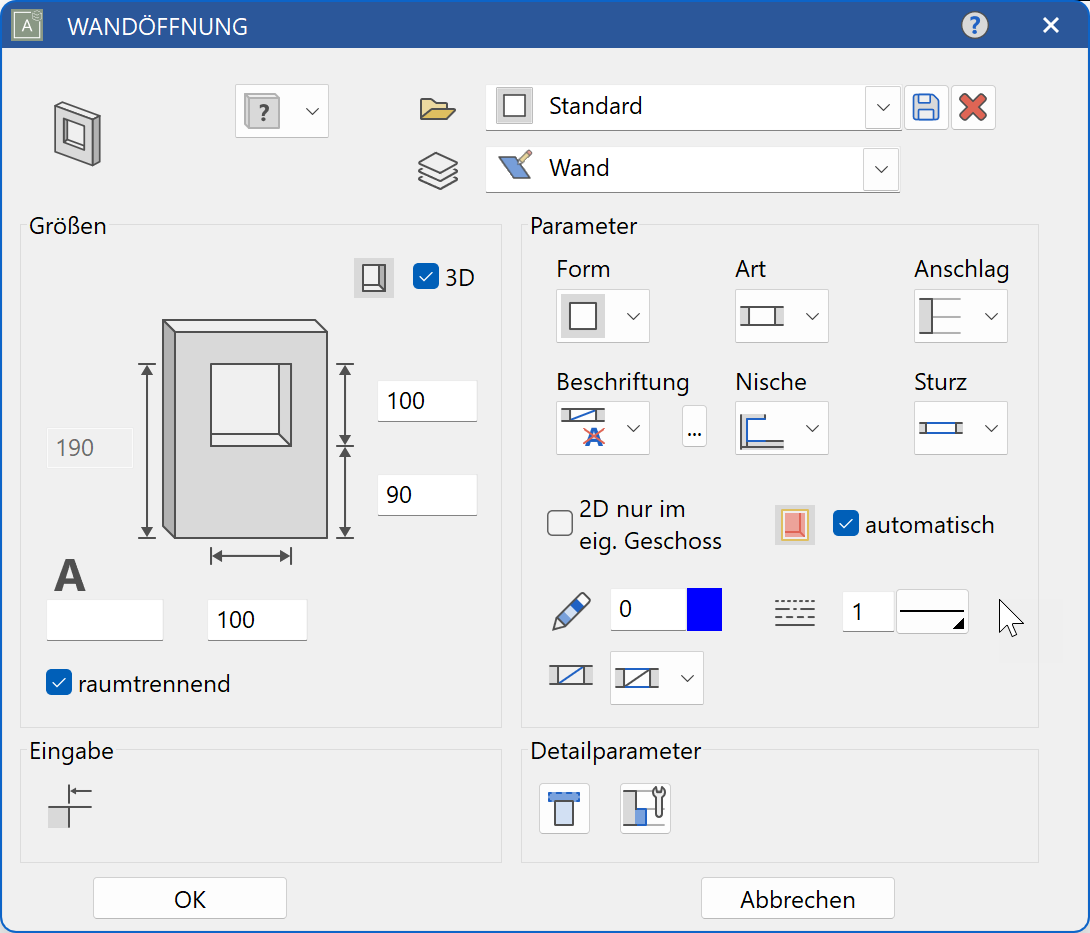Enable 2D nur im eig. Geschoss

pyautogui.click(x=560, y=523)
